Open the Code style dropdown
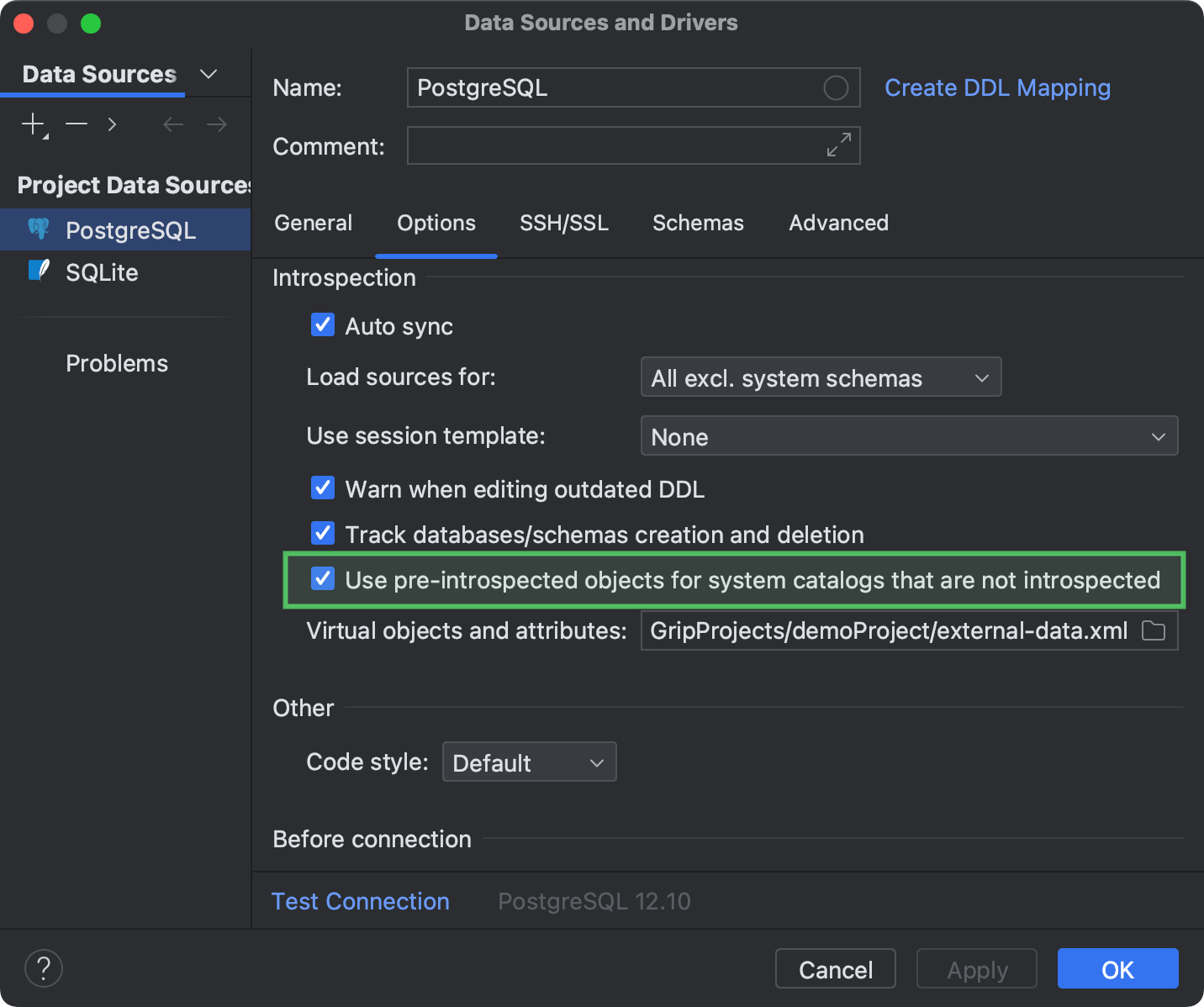The height and width of the screenshot is (1007, 1204). [529, 762]
